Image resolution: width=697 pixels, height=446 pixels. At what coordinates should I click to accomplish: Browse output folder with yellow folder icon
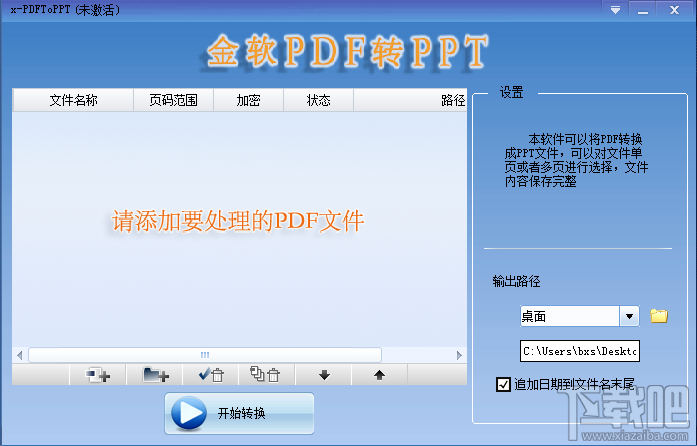(x=659, y=316)
